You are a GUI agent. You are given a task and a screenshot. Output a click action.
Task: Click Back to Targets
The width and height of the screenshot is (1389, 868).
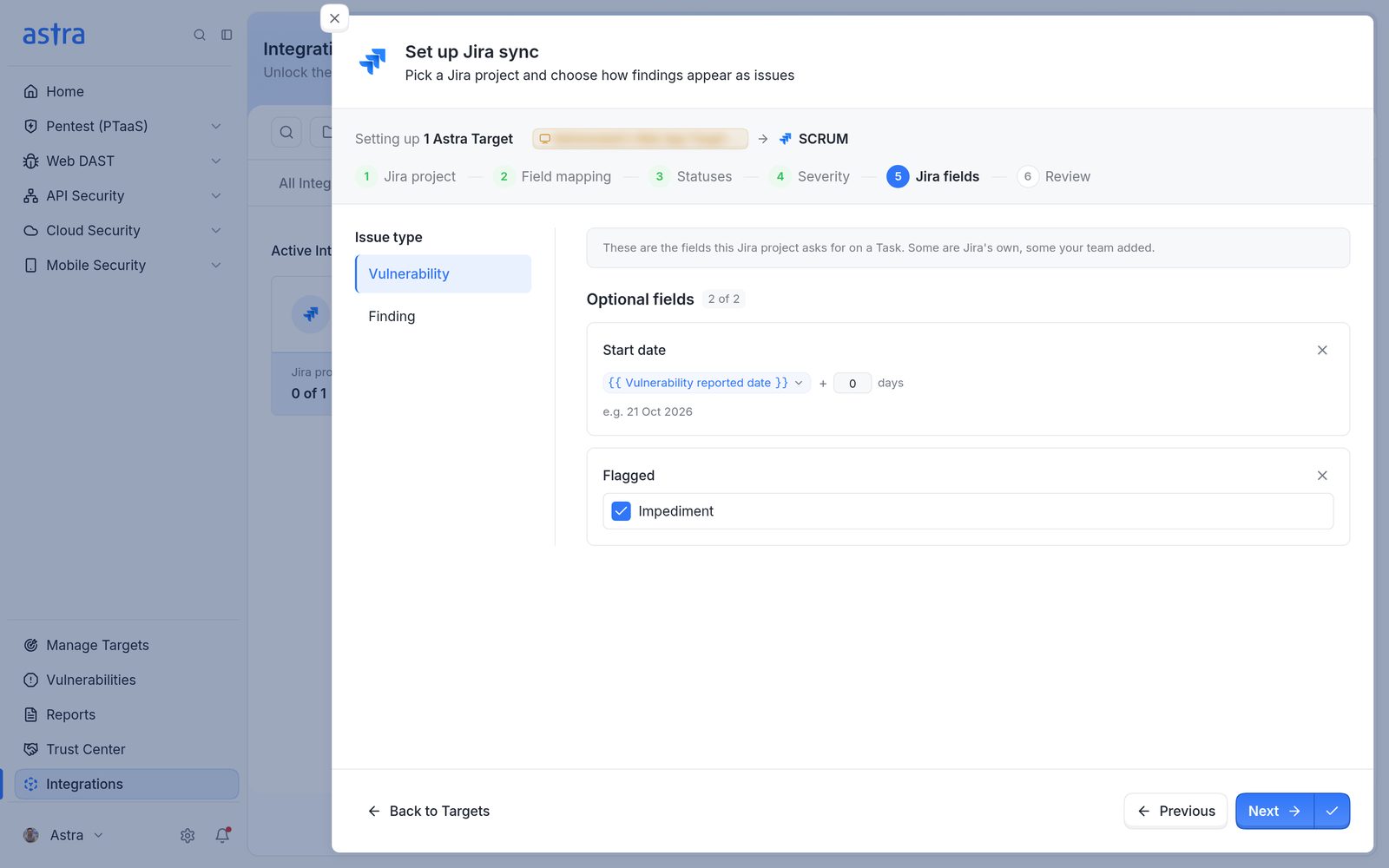point(429,811)
